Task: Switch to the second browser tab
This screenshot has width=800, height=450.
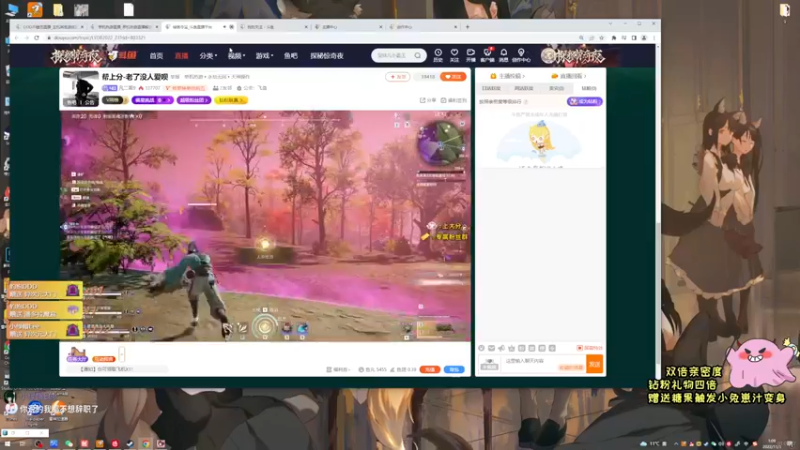Action: (123, 27)
